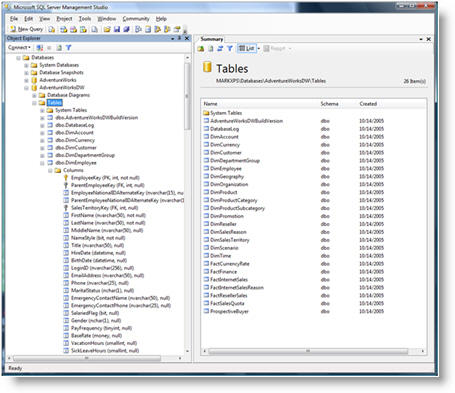Close the Summary tab

[429, 39]
